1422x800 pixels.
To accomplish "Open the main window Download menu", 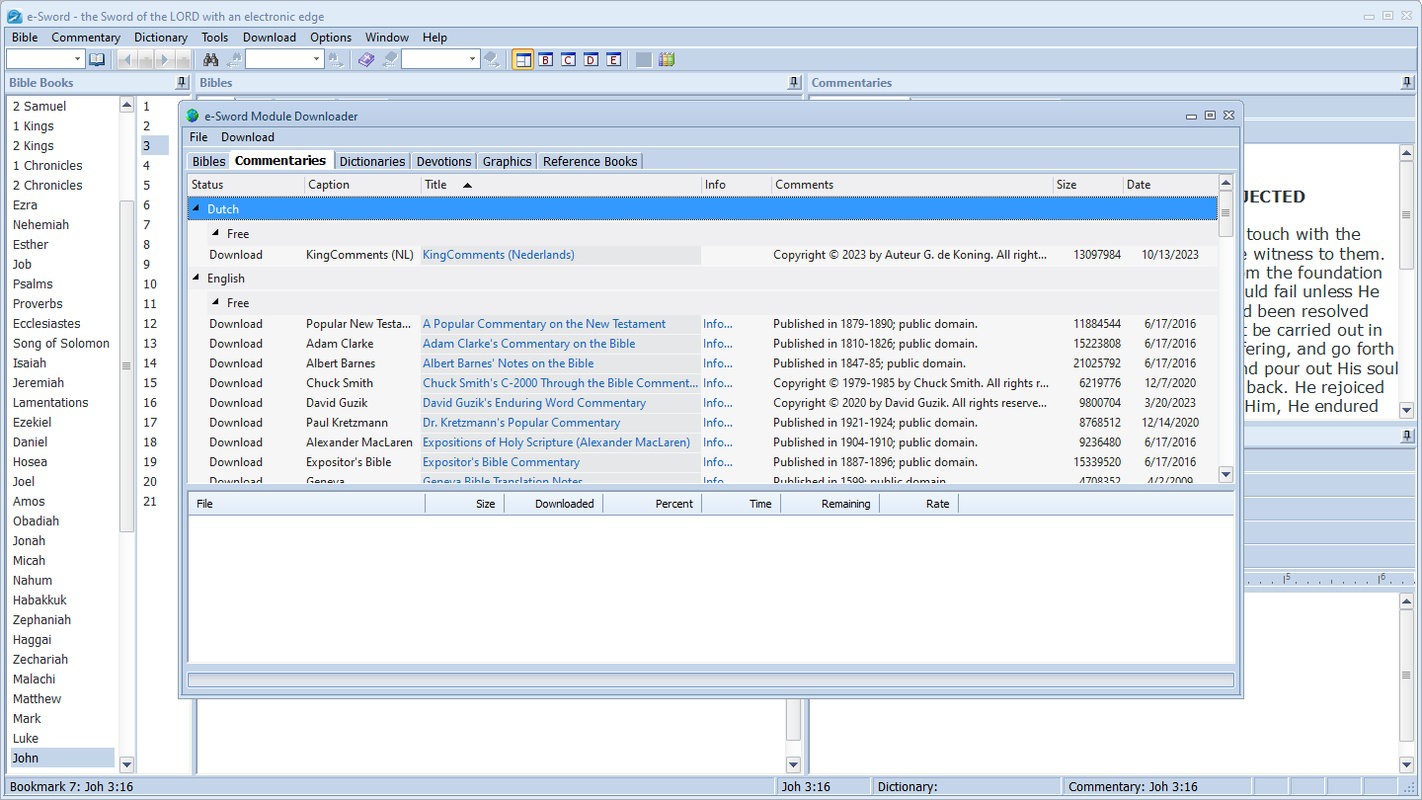I will tap(269, 37).
